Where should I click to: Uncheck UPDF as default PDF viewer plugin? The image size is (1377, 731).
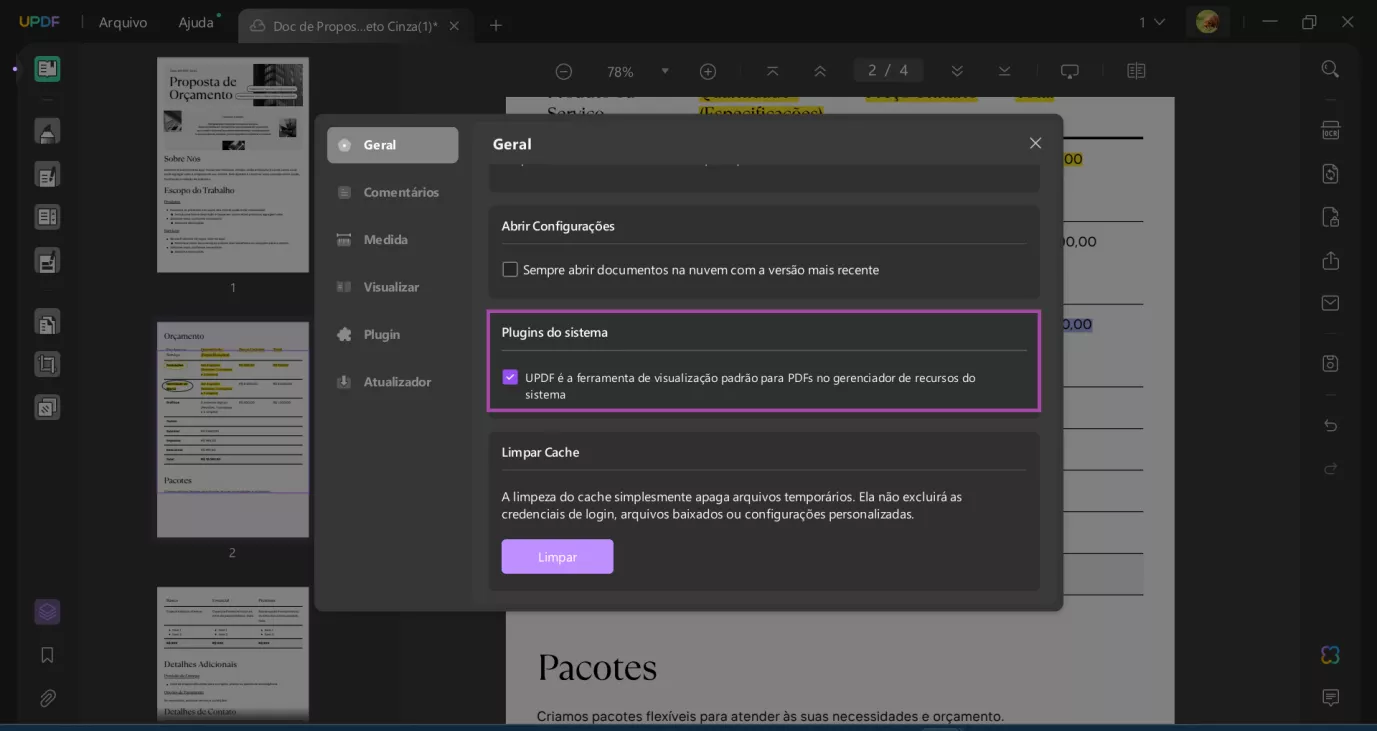click(x=510, y=377)
